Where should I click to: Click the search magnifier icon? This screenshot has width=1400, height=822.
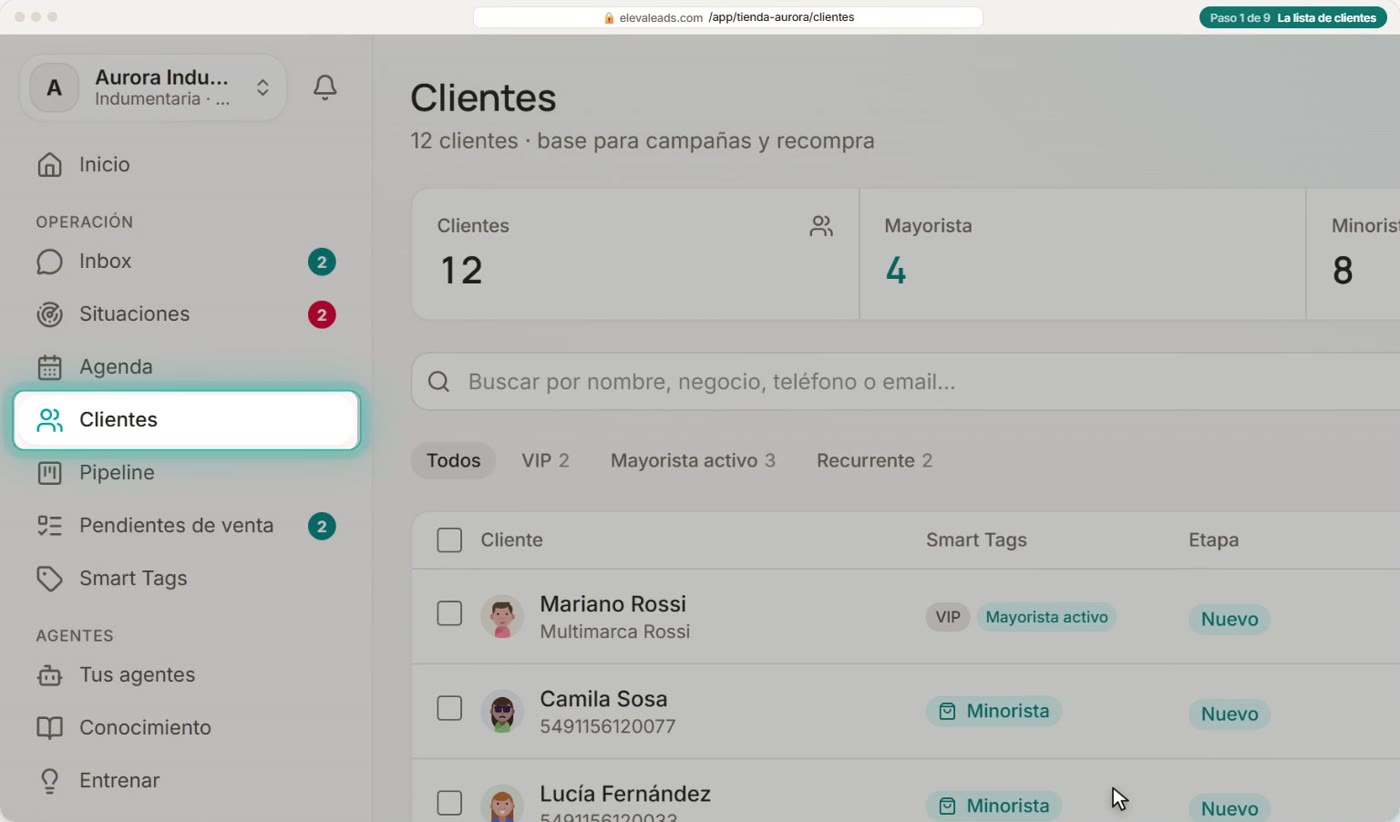coord(438,382)
